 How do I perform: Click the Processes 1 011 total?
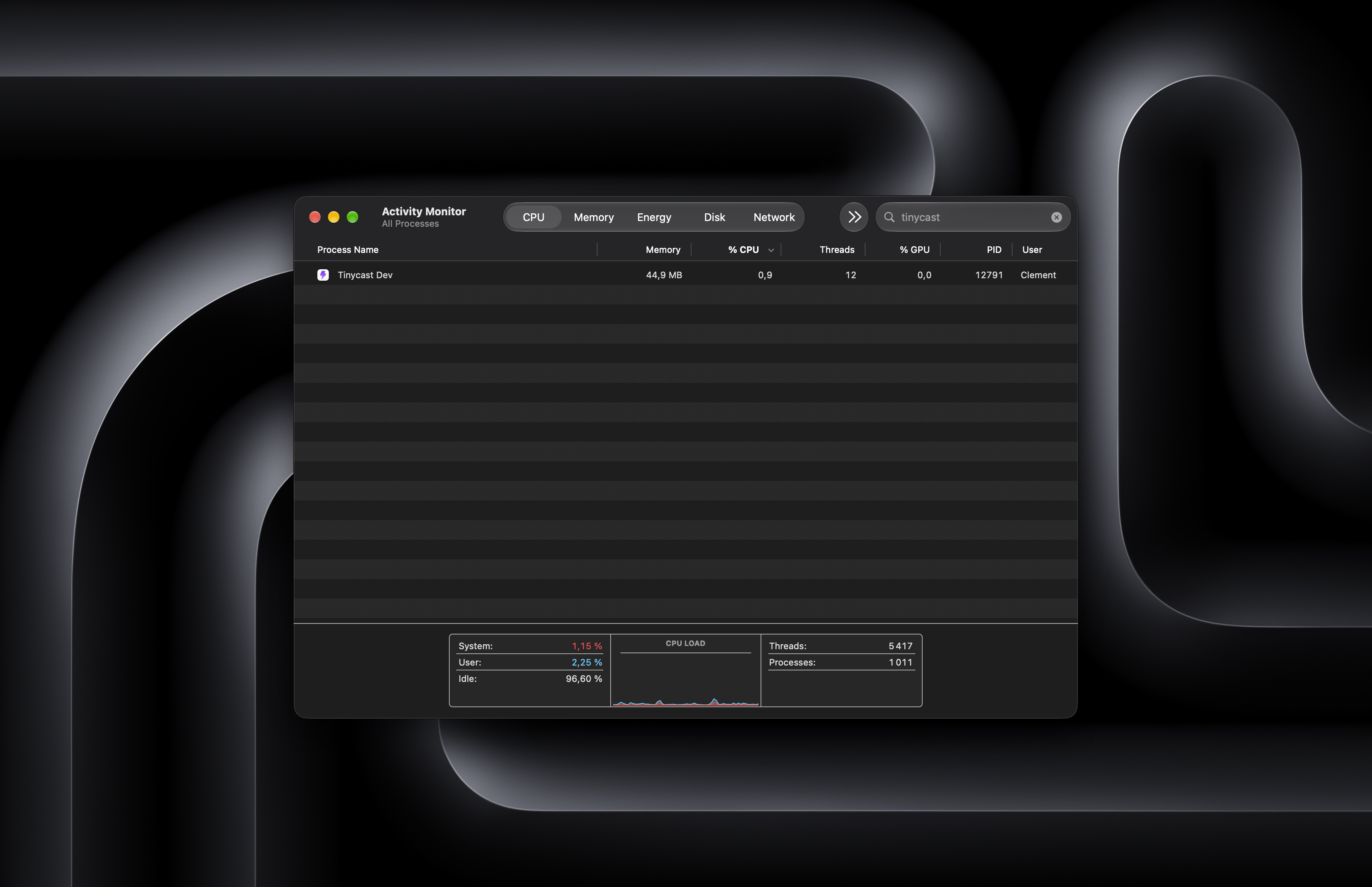tap(901, 662)
